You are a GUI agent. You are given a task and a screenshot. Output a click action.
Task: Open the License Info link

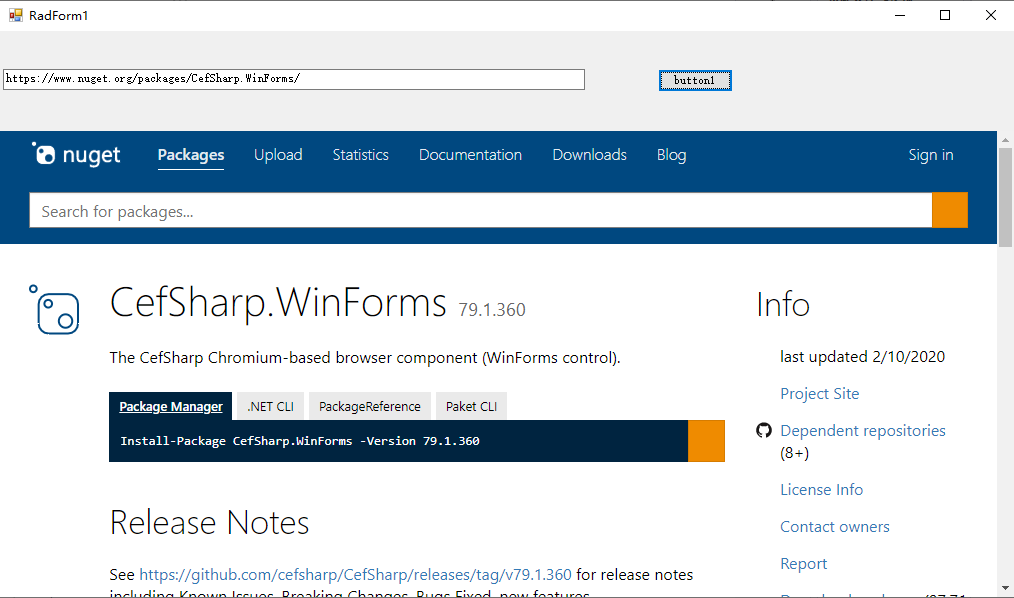pyautogui.click(x=821, y=489)
